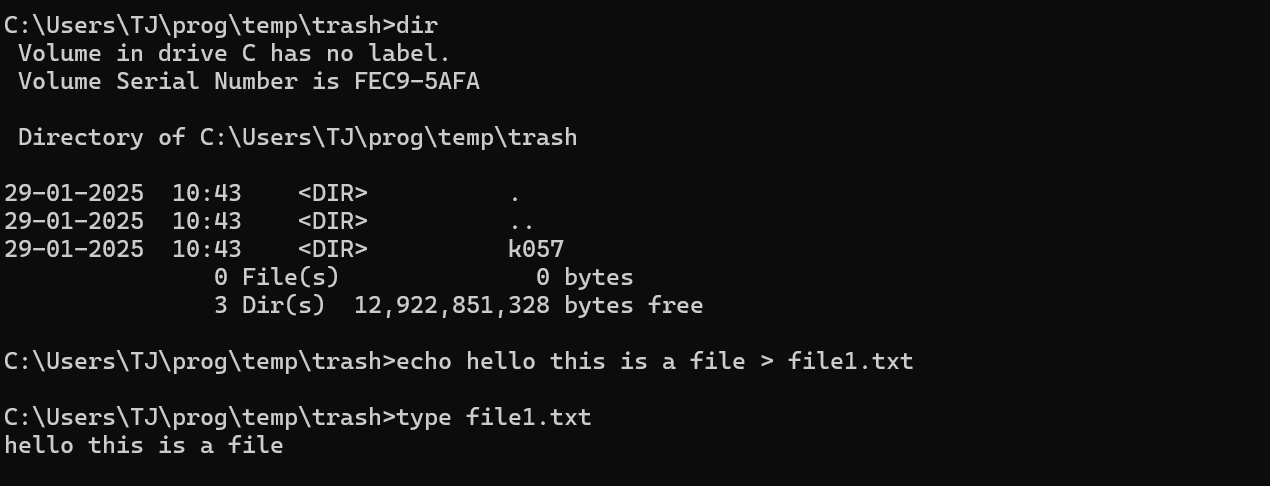Viewport: 1270px width, 486px height.
Task: Click the '0 File(s)' summary text
Action: point(277,277)
